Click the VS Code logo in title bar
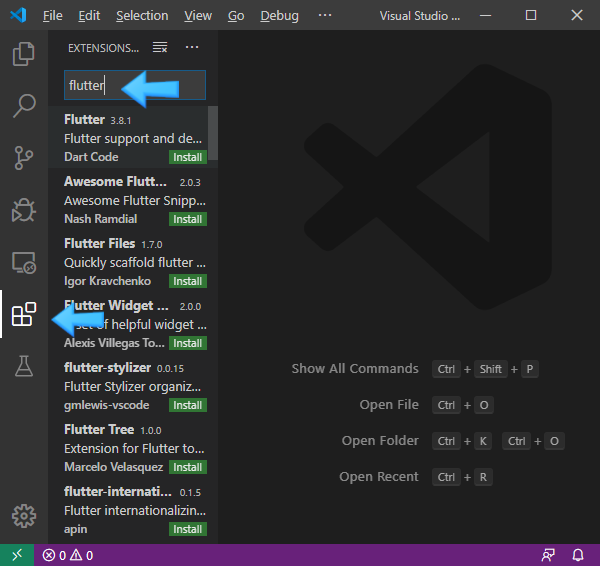The width and height of the screenshot is (600, 566). click(x=18, y=15)
